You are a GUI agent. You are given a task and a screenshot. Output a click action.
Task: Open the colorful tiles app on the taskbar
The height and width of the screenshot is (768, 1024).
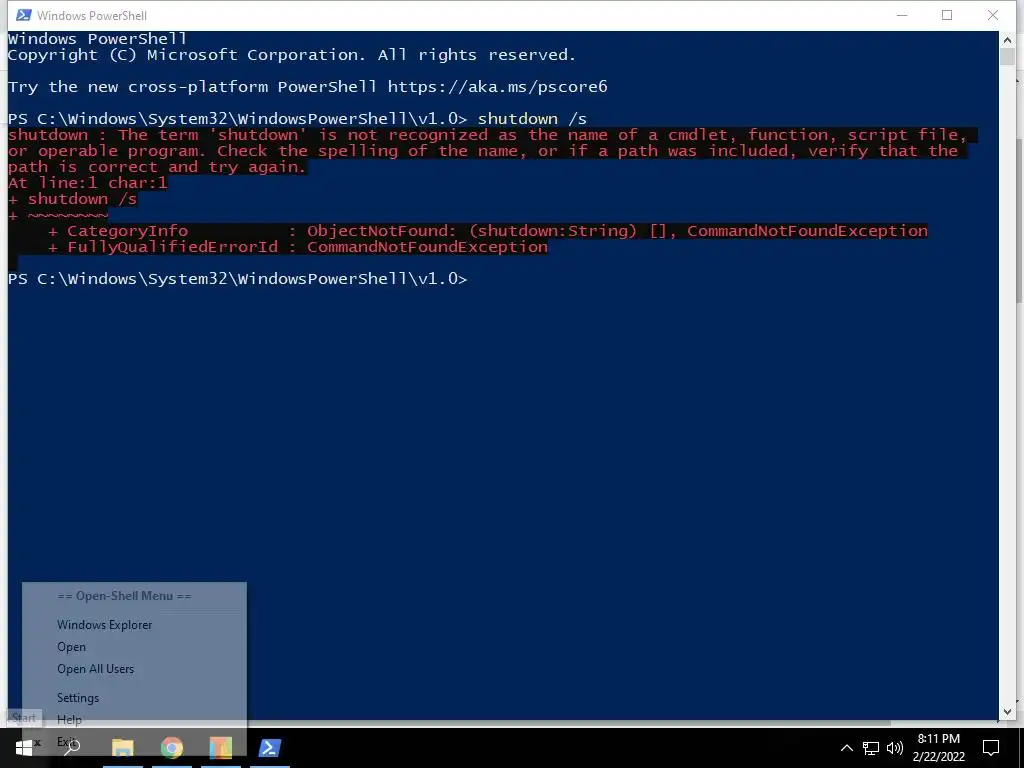[221, 748]
